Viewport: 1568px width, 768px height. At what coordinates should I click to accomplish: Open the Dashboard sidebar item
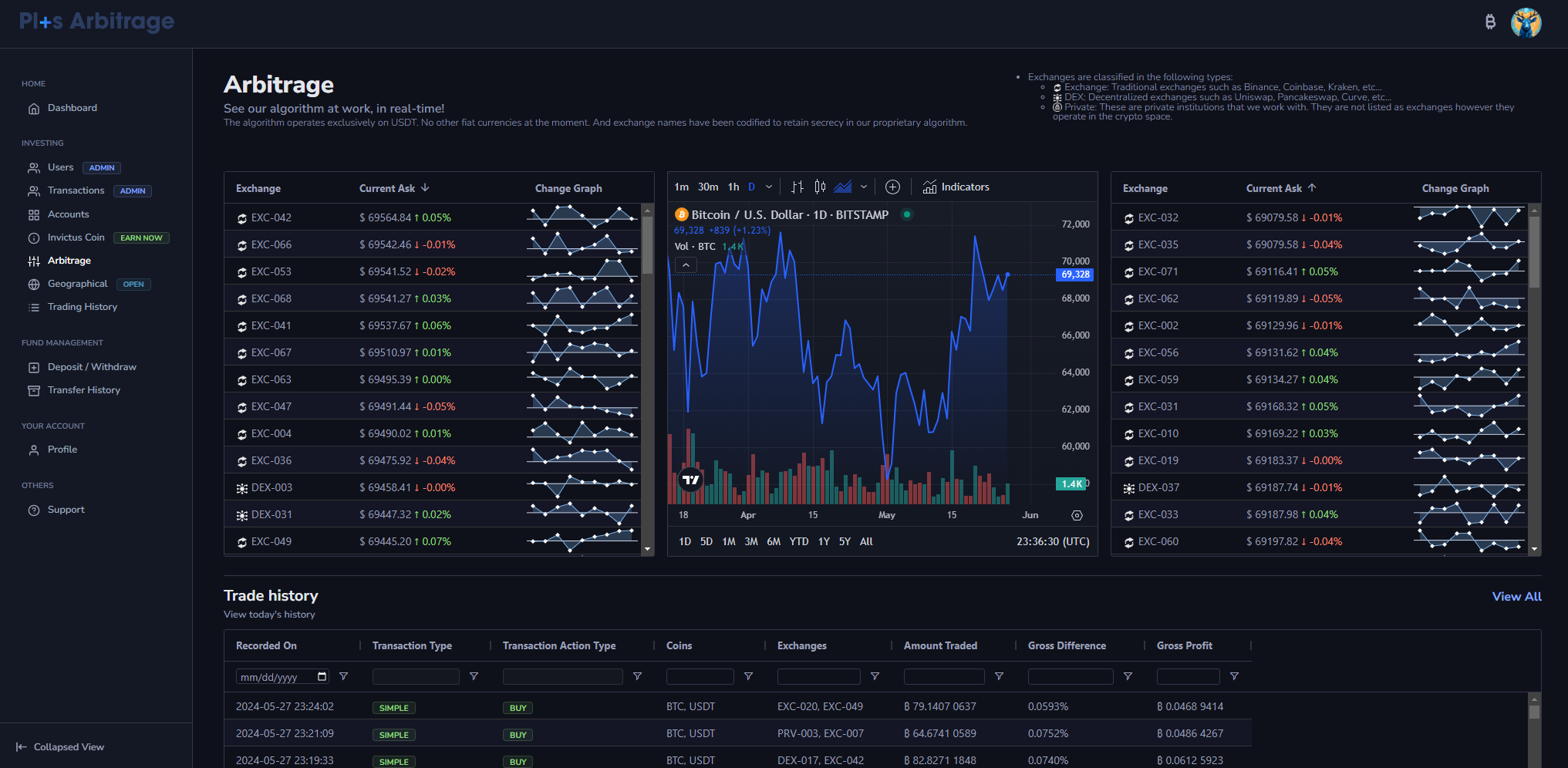(72, 108)
